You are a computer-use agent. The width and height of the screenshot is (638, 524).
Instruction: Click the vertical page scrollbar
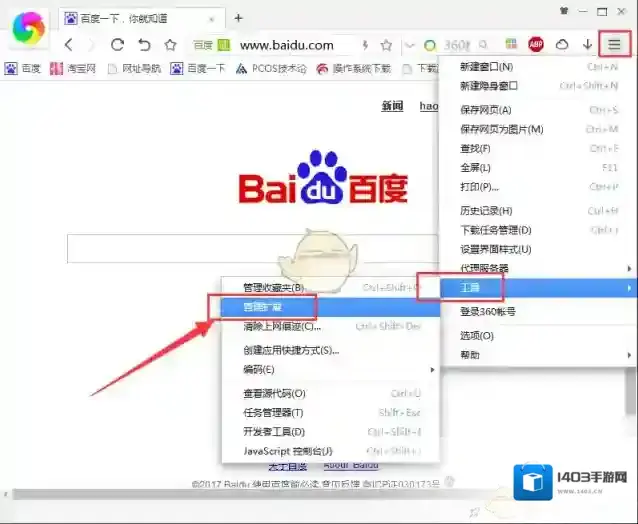click(631, 393)
